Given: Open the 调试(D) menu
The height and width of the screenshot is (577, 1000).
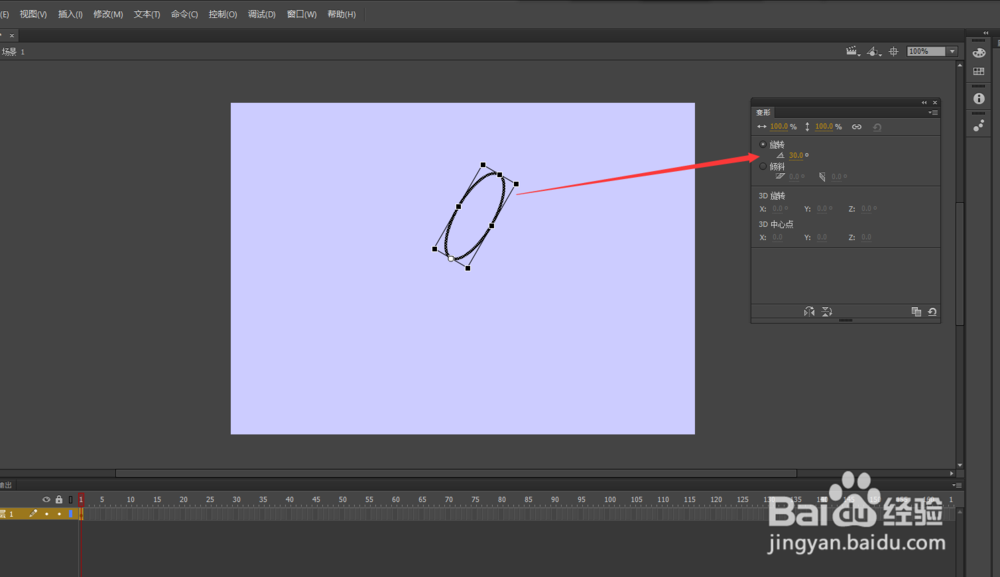Looking at the screenshot, I should (261, 14).
